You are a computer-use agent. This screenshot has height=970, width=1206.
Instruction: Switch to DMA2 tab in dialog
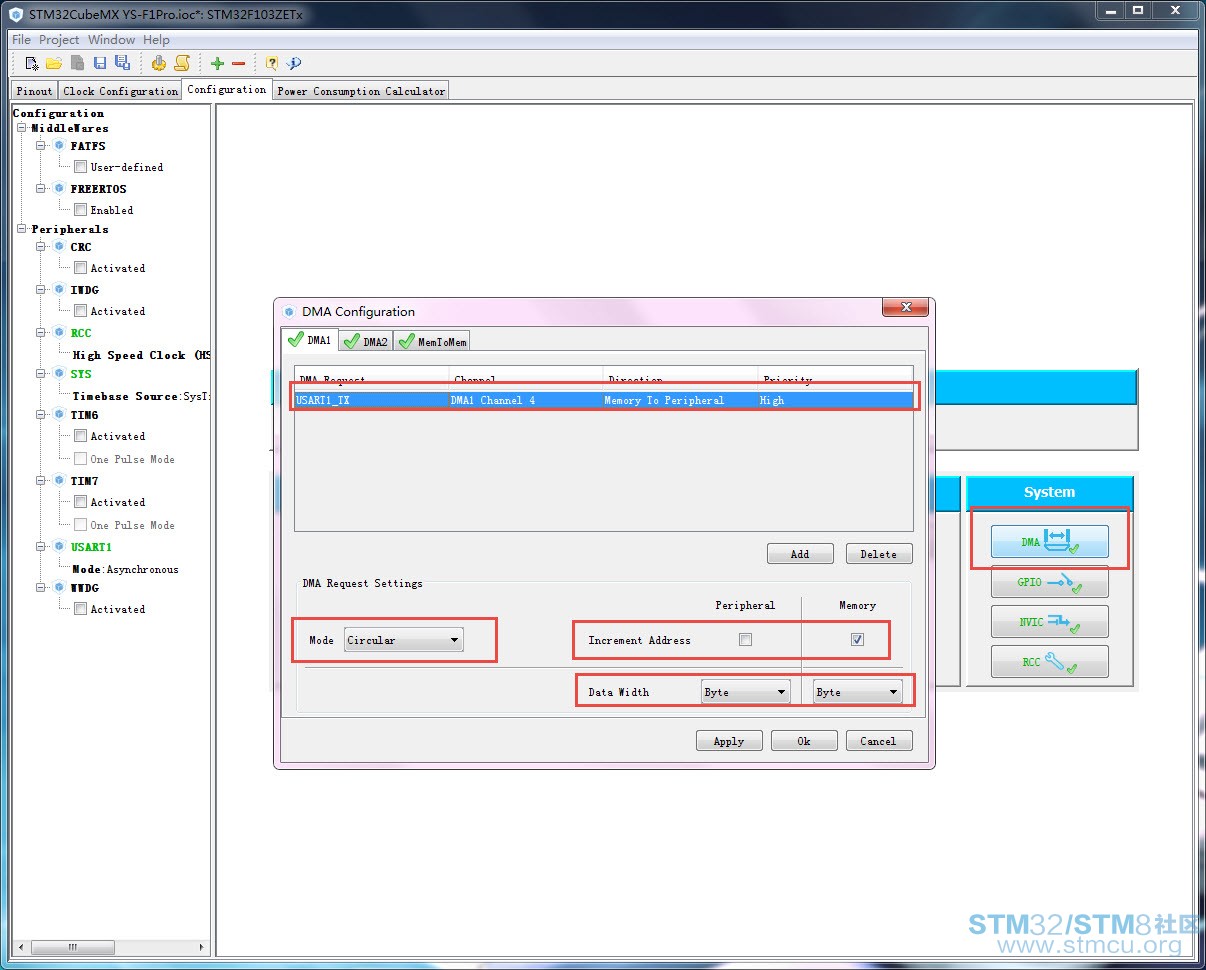366,341
